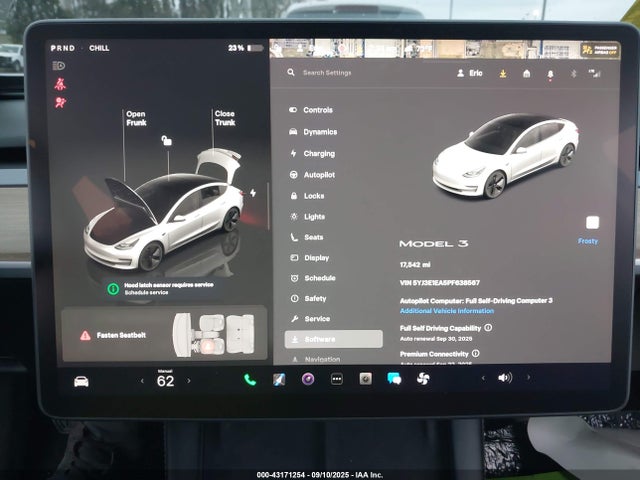The width and height of the screenshot is (640, 480).
Task: Tap Schedule service link in alert
Action: point(146,293)
